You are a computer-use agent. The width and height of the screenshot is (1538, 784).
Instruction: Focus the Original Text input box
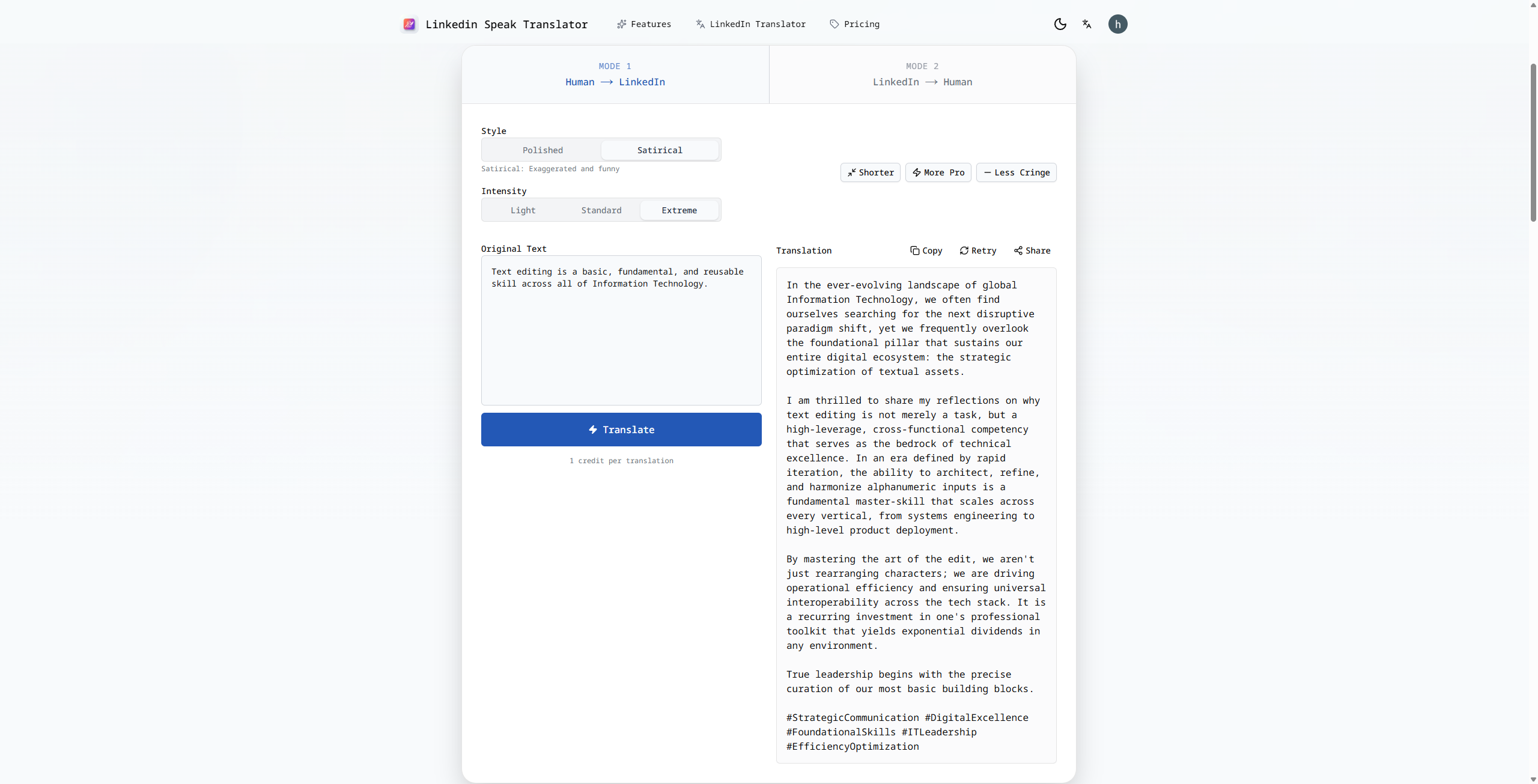(621, 330)
